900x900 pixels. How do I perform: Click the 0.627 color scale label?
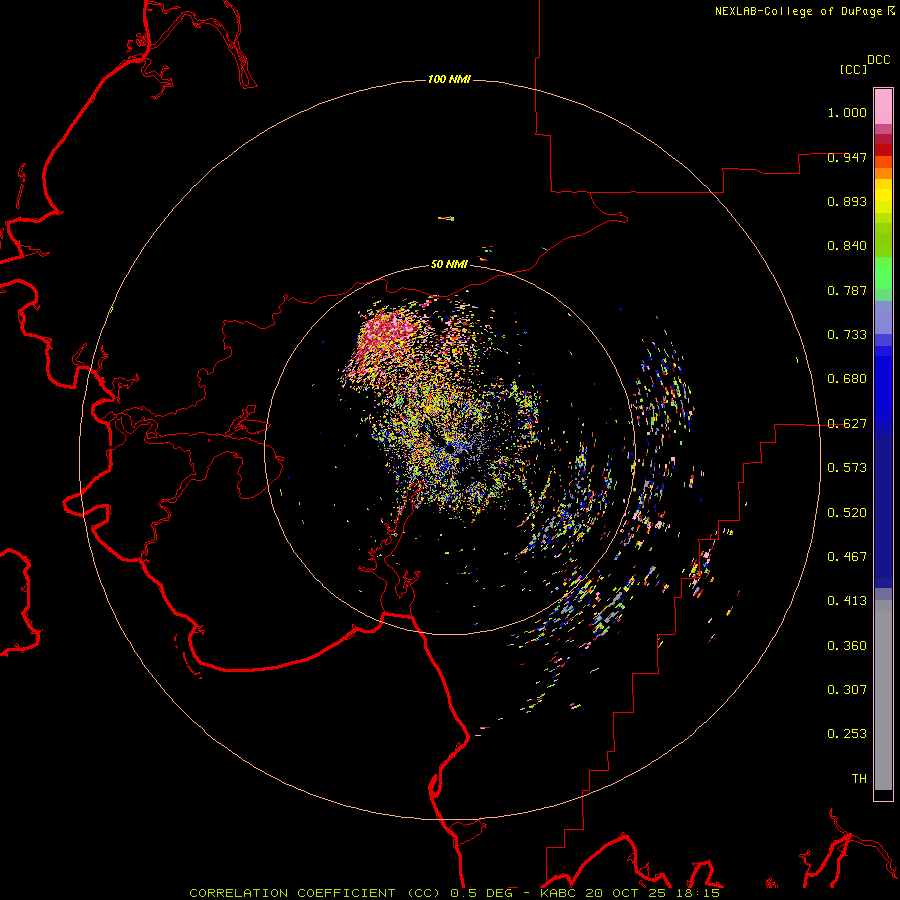pyautogui.click(x=847, y=424)
